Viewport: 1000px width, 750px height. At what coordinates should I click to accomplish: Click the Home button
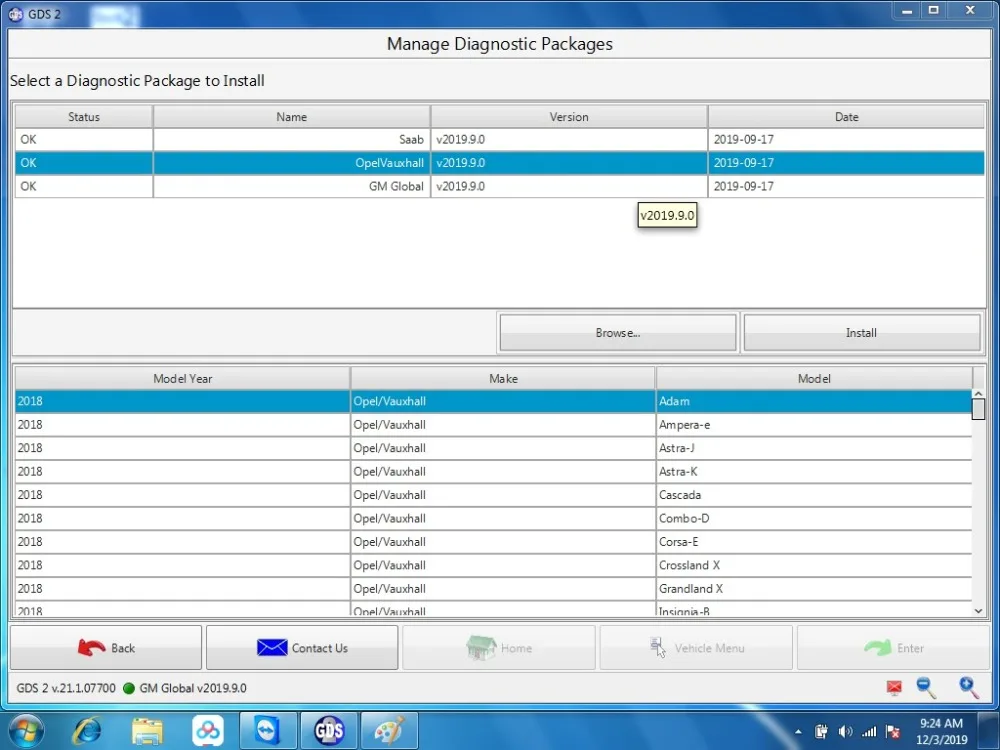(499, 647)
